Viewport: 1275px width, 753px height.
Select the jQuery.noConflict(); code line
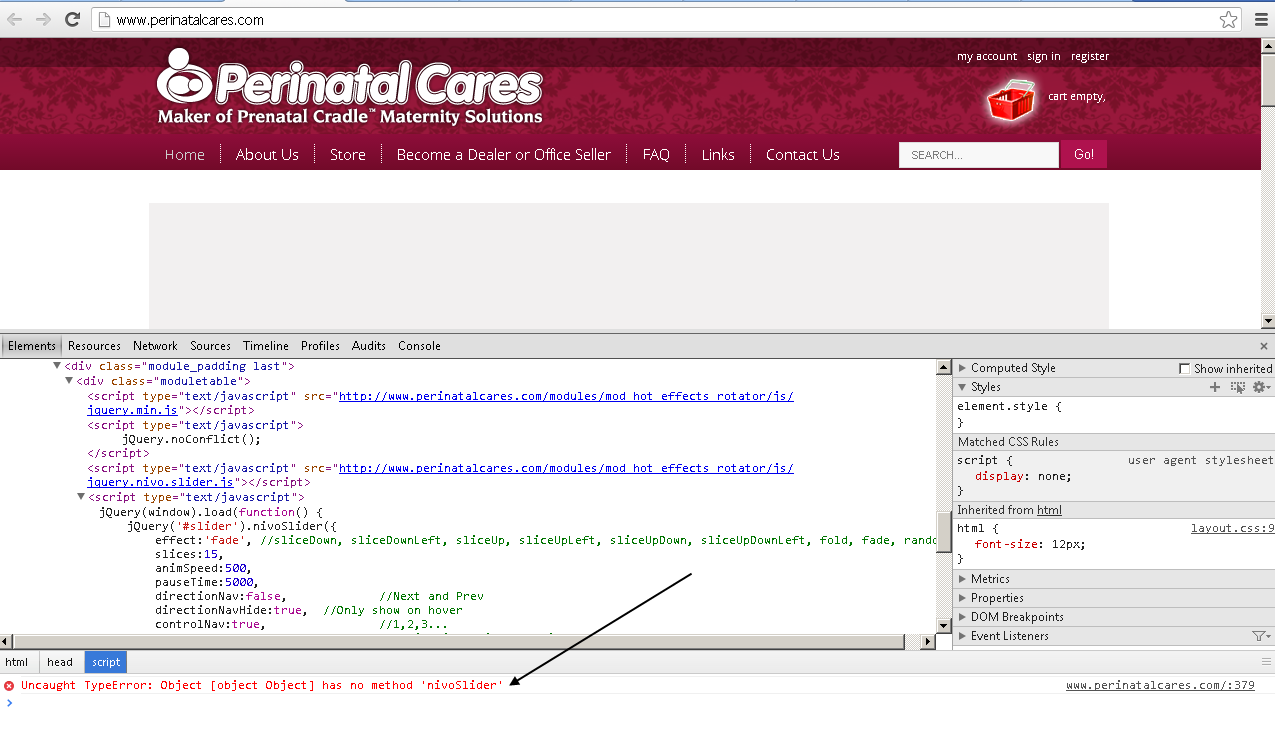(191, 439)
